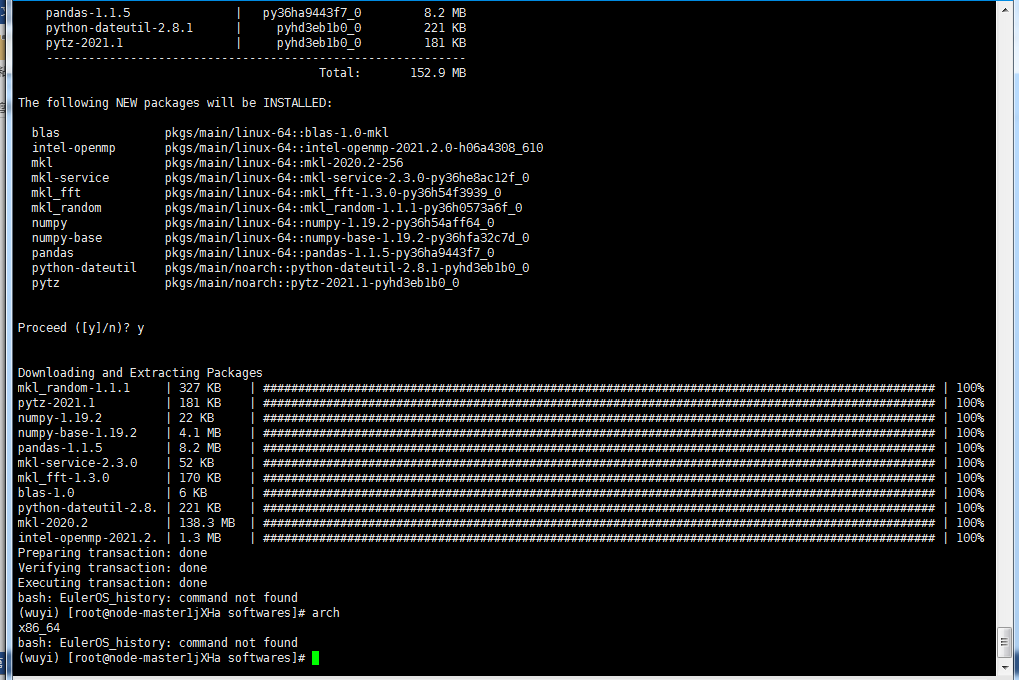Click the intel-openmp-2021.2.0-h06a4308_610 package path
Viewport: 1019px width, 680px height.
click(x=354, y=148)
